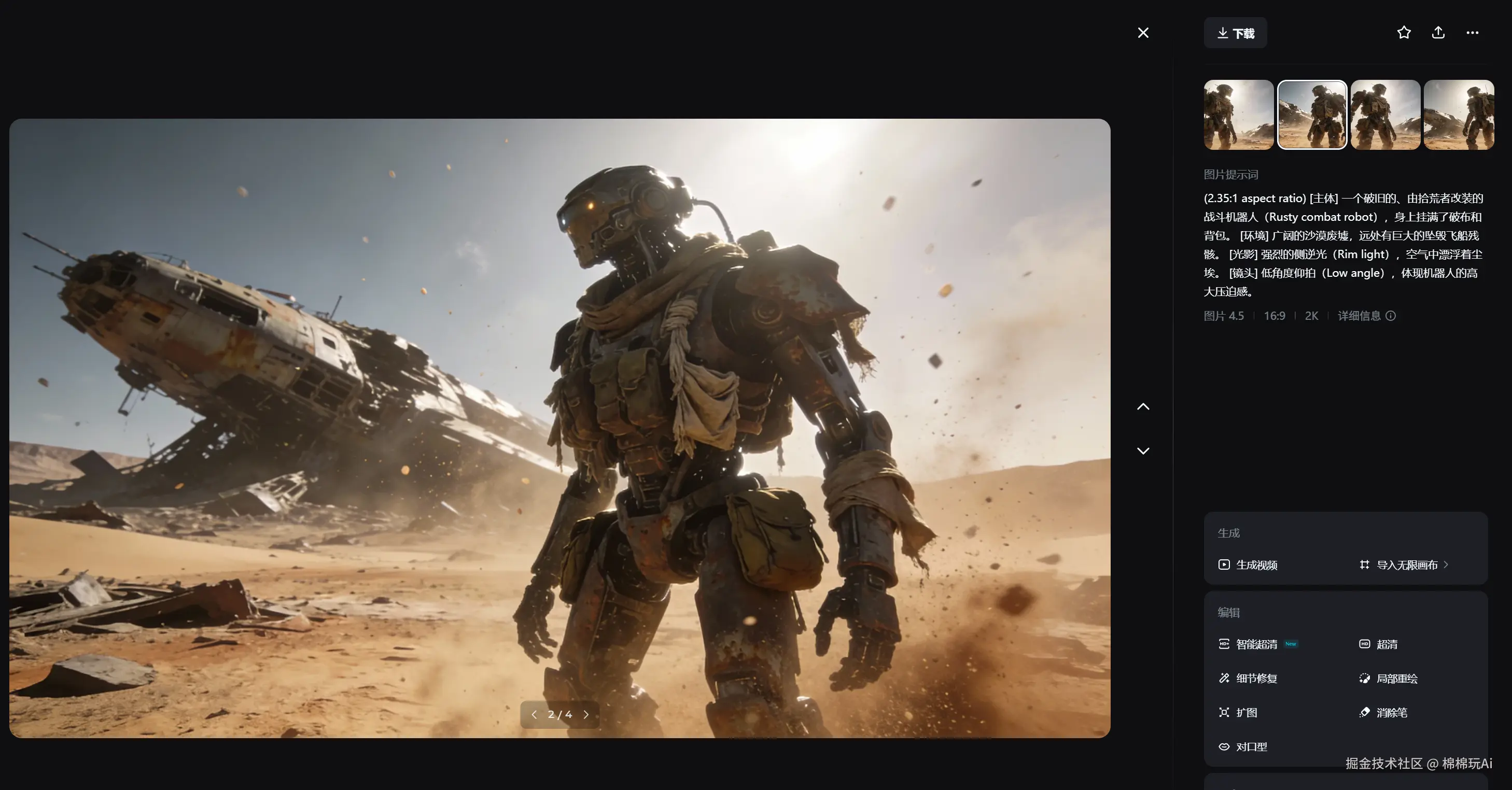This screenshot has width=1512, height=790.
Task: Open the three-dot more options menu
Action: pyautogui.click(x=1472, y=33)
